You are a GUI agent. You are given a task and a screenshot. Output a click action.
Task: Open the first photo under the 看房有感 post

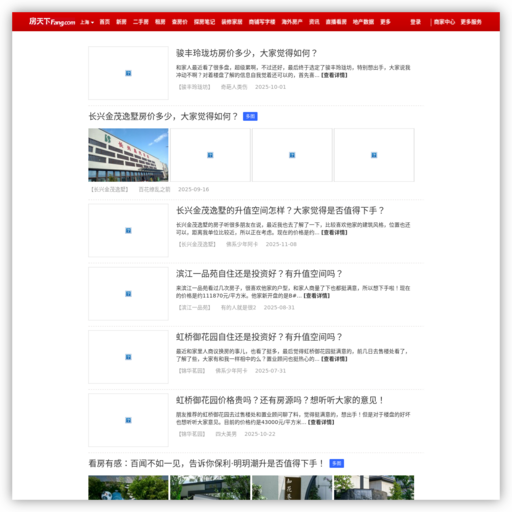(128, 487)
